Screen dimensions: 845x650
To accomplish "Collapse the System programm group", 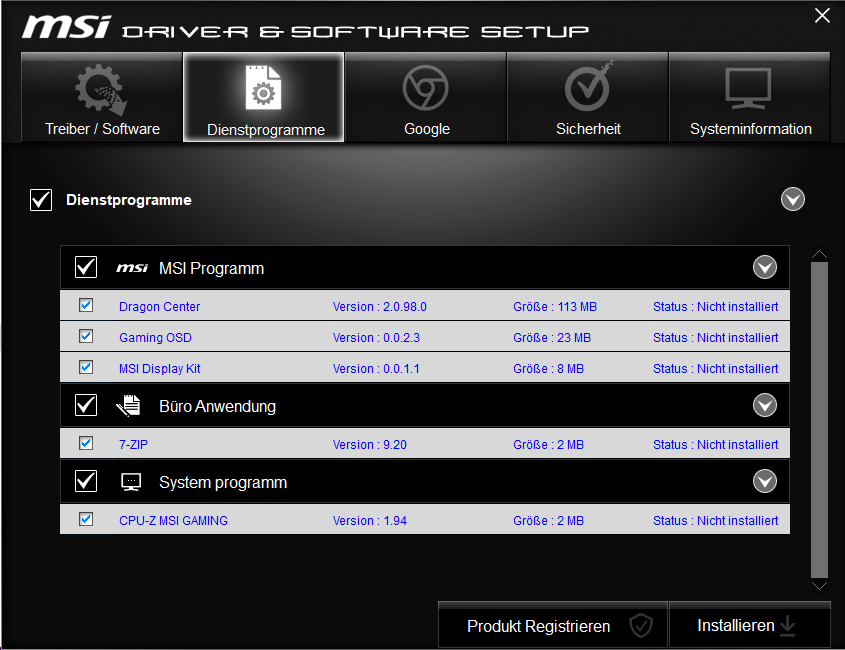I will 765,481.
